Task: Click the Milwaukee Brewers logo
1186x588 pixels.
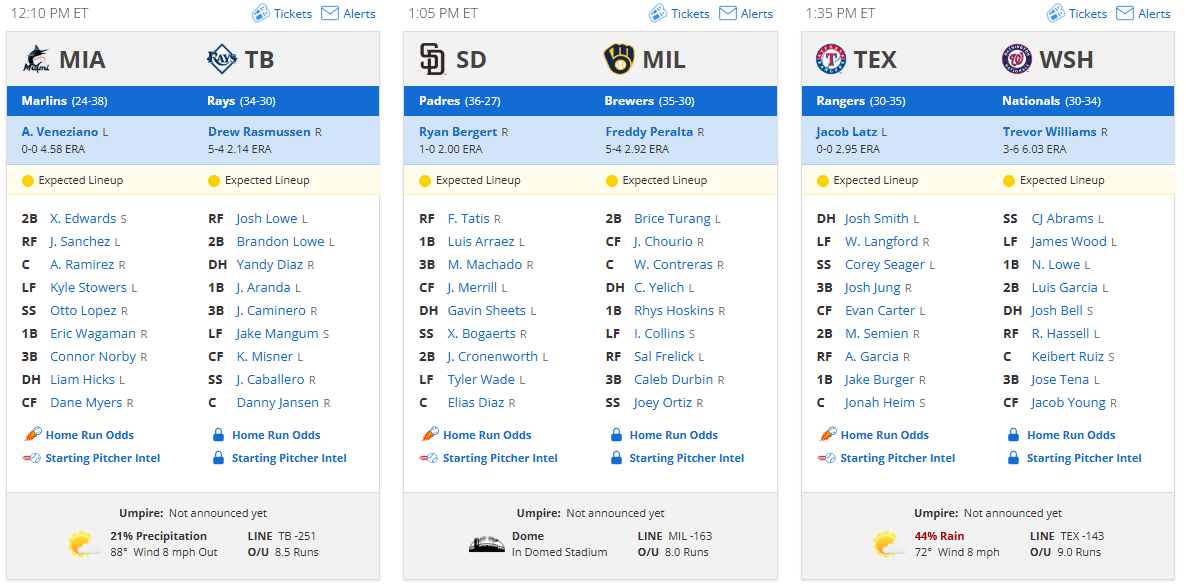Action: coord(619,60)
